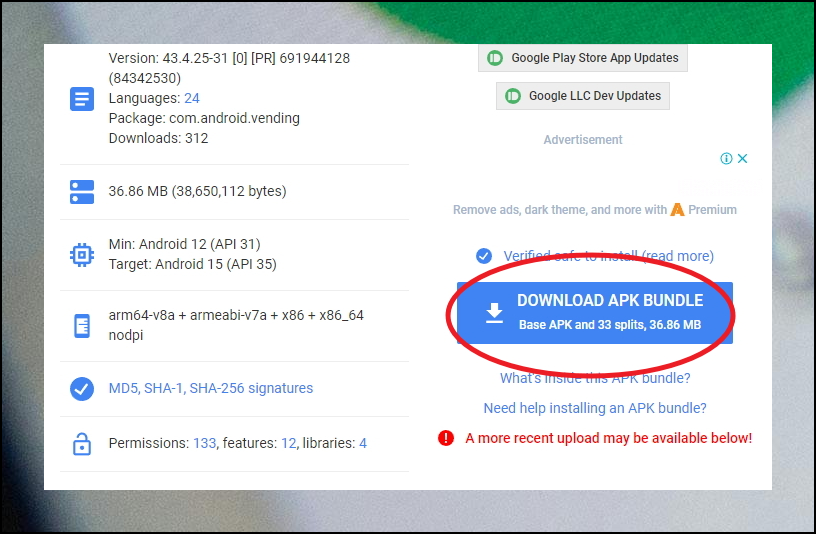Click the document icon beside version info
Image resolution: width=816 pixels, height=534 pixels.
pyautogui.click(x=82, y=99)
